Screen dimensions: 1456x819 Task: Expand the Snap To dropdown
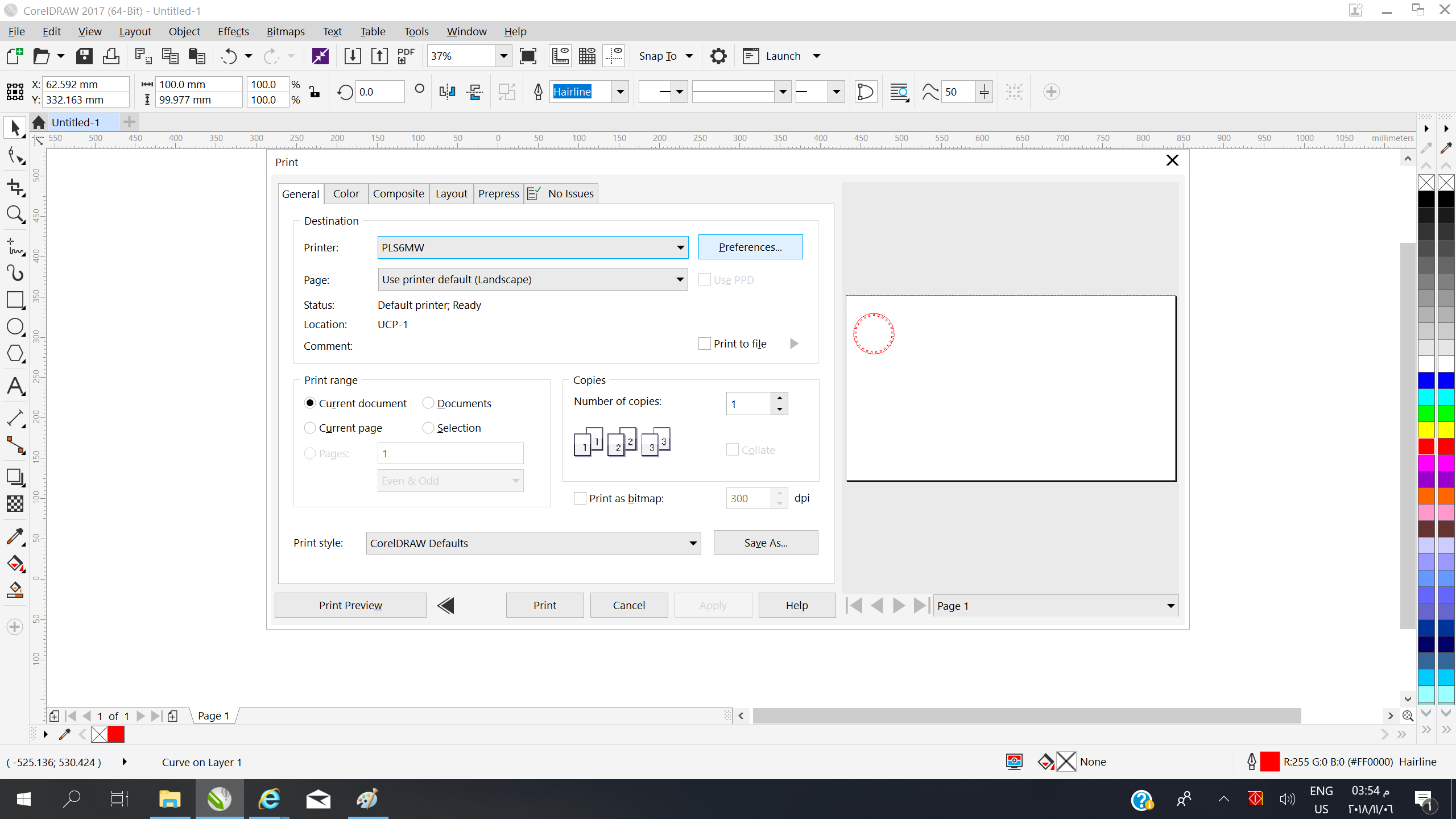689,56
